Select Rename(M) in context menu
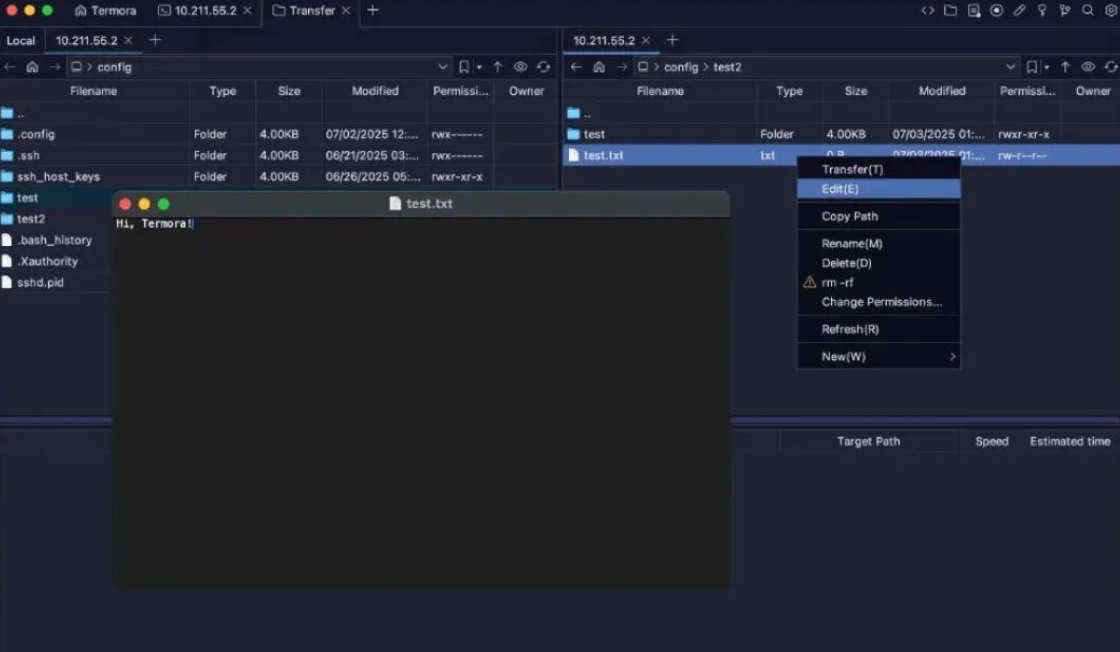The height and width of the screenshot is (652, 1120). (x=879, y=244)
